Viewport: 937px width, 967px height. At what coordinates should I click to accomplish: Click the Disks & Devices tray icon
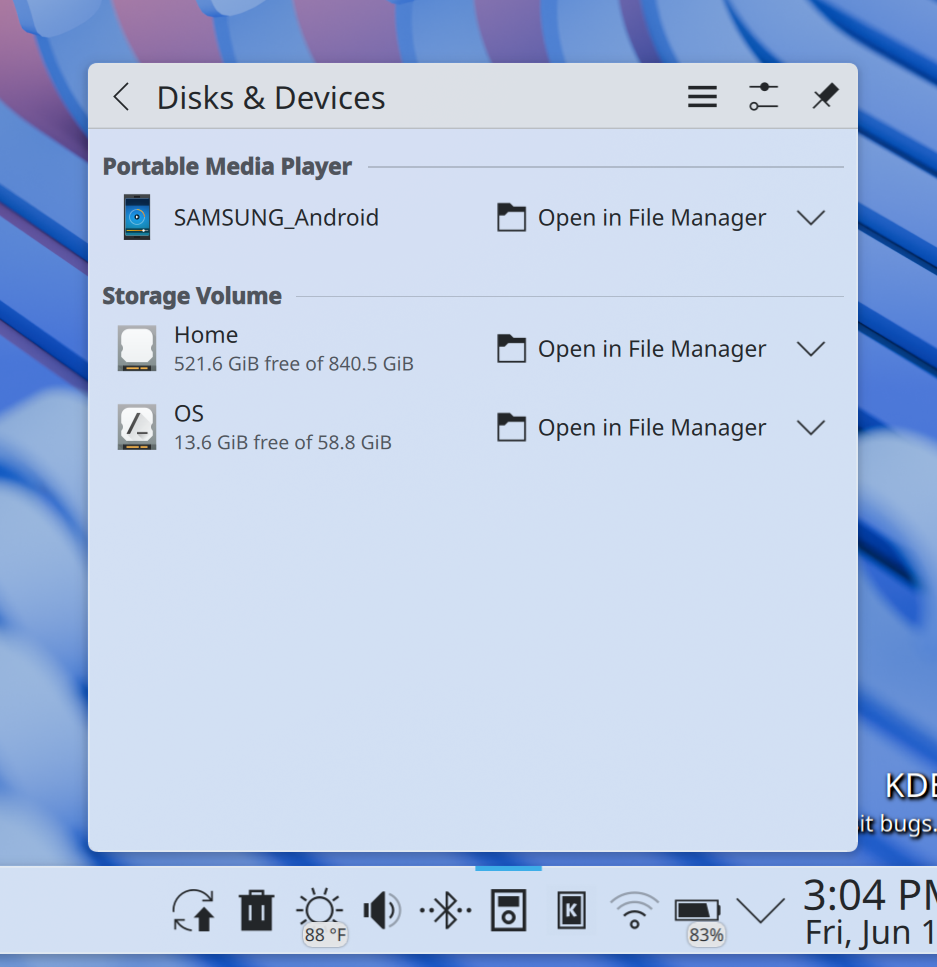[508, 910]
